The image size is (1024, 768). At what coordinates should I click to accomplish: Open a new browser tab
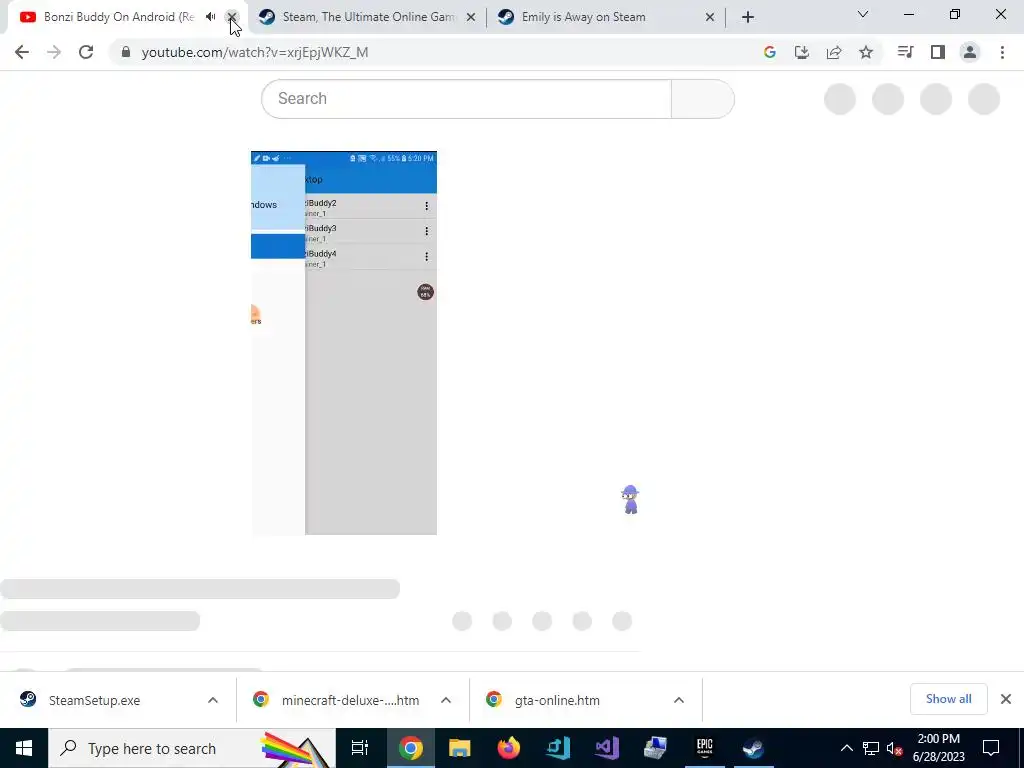748,17
